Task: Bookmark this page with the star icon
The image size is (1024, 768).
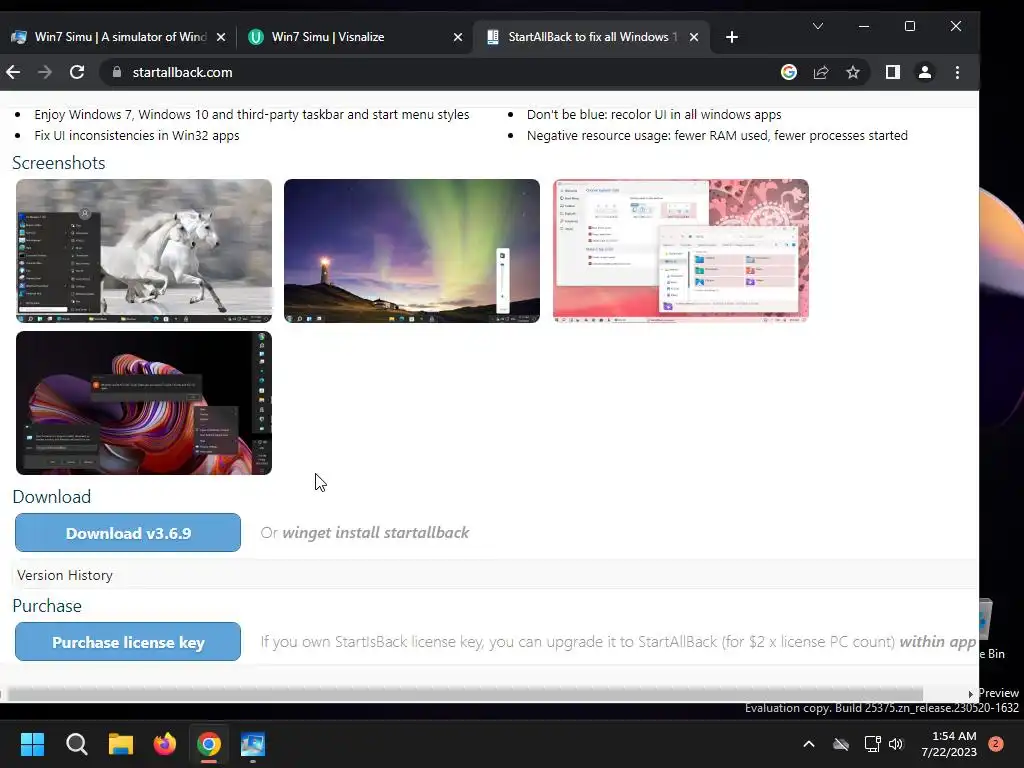Action: tap(853, 72)
